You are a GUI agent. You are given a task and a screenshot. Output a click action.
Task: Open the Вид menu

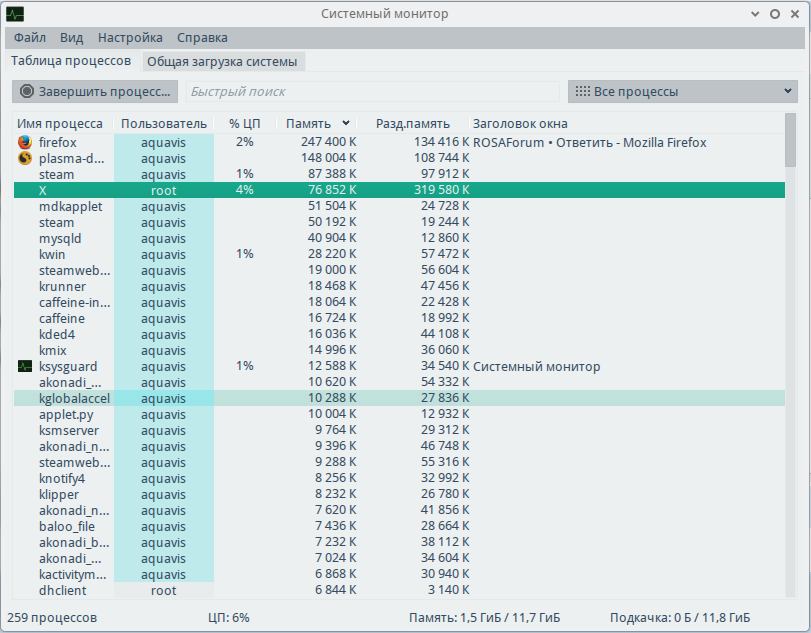click(x=71, y=38)
